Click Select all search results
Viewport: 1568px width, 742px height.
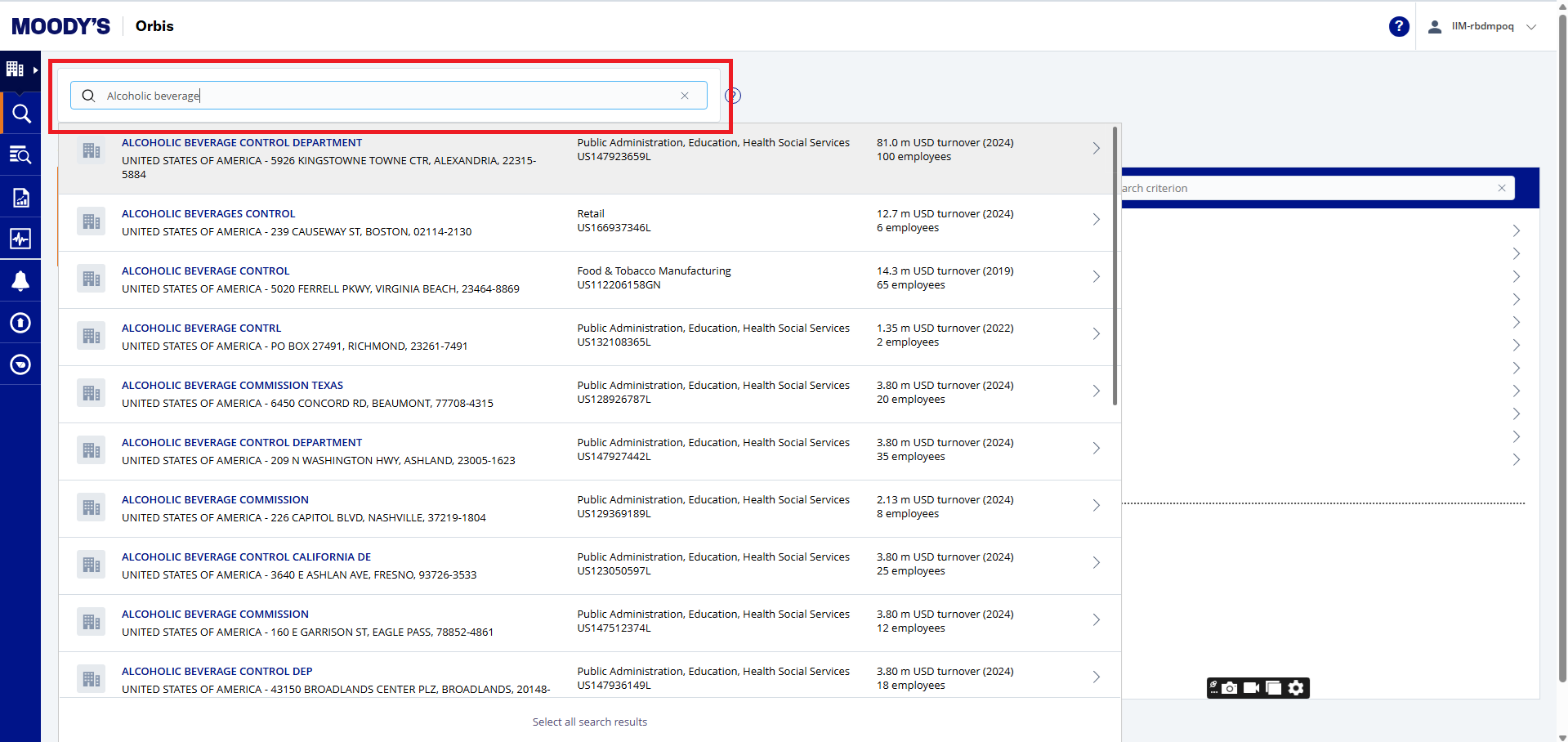click(589, 722)
